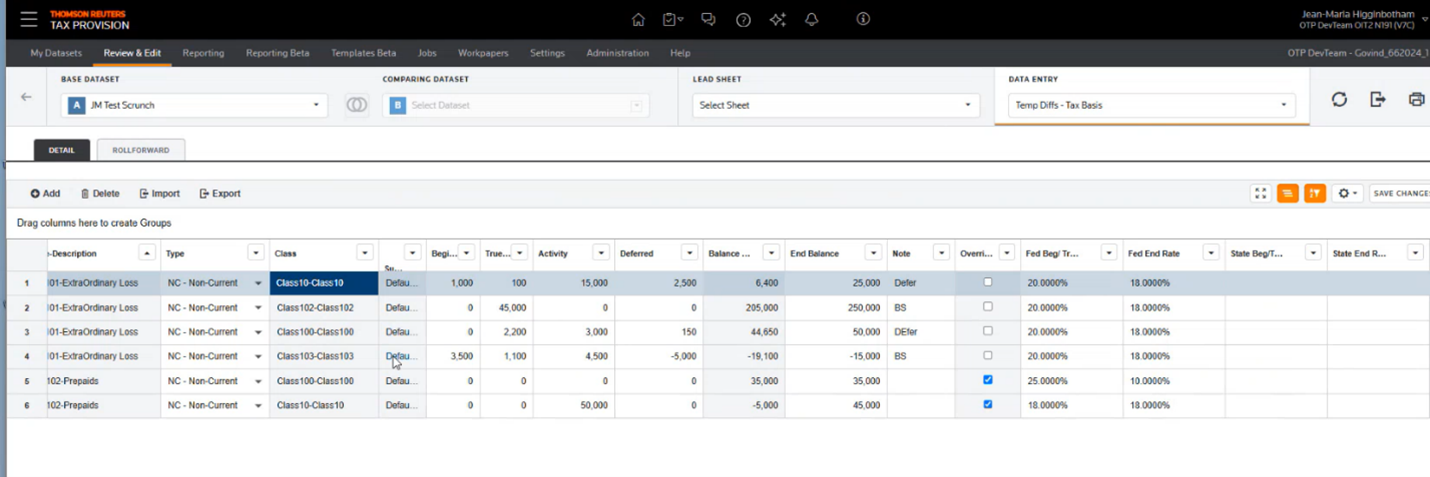Open the hamburger navigation menu
This screenshot has height=477, width=1430.
coord(29,19)
